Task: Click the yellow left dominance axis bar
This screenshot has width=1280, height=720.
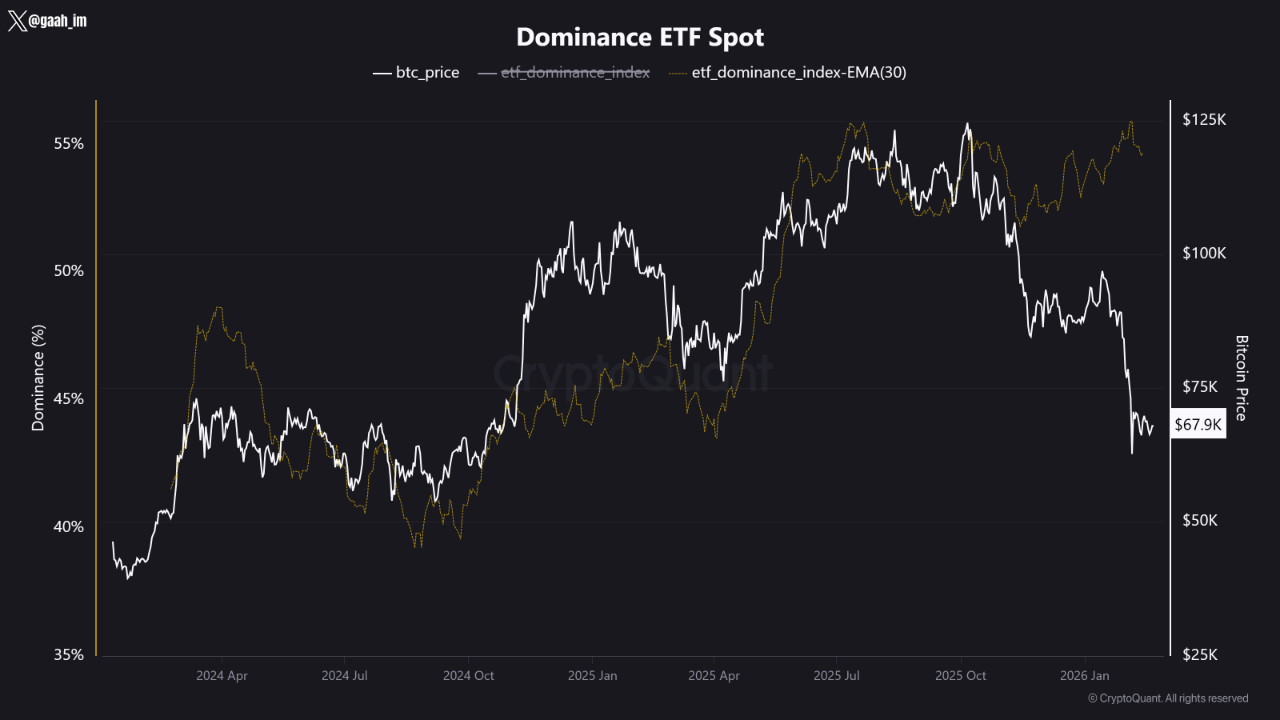Action: 96,378
